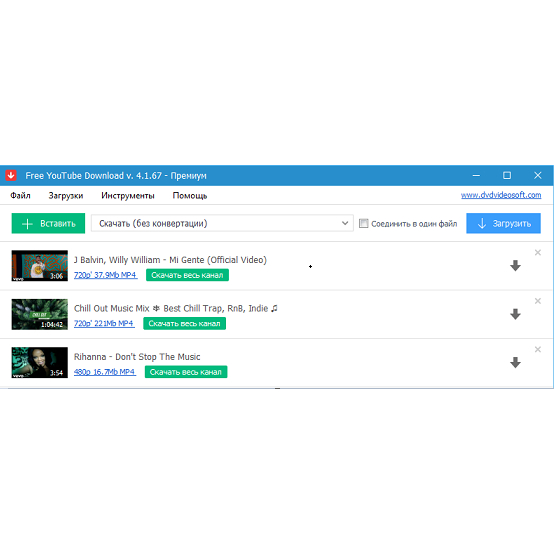
Task: Open the Инструменты menu
Action: [128, 195]
